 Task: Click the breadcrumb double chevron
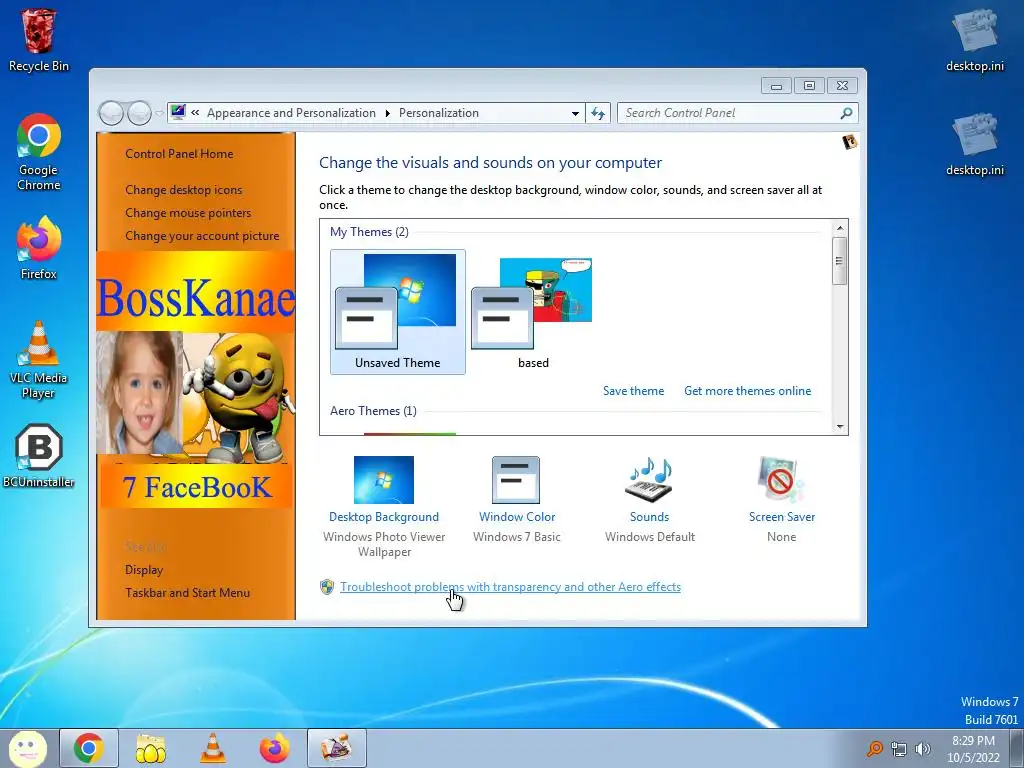195,112
